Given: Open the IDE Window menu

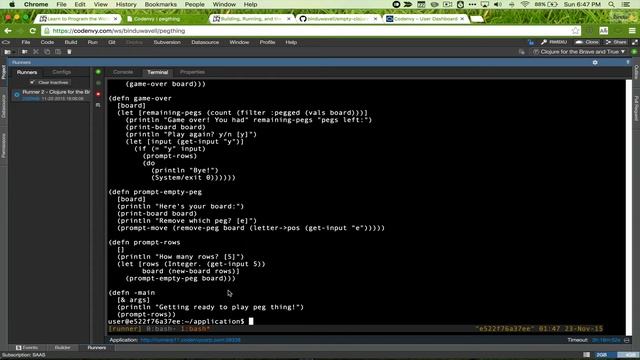Looking at the screenshot, I should pyautogui.click(x=239, y=42).
